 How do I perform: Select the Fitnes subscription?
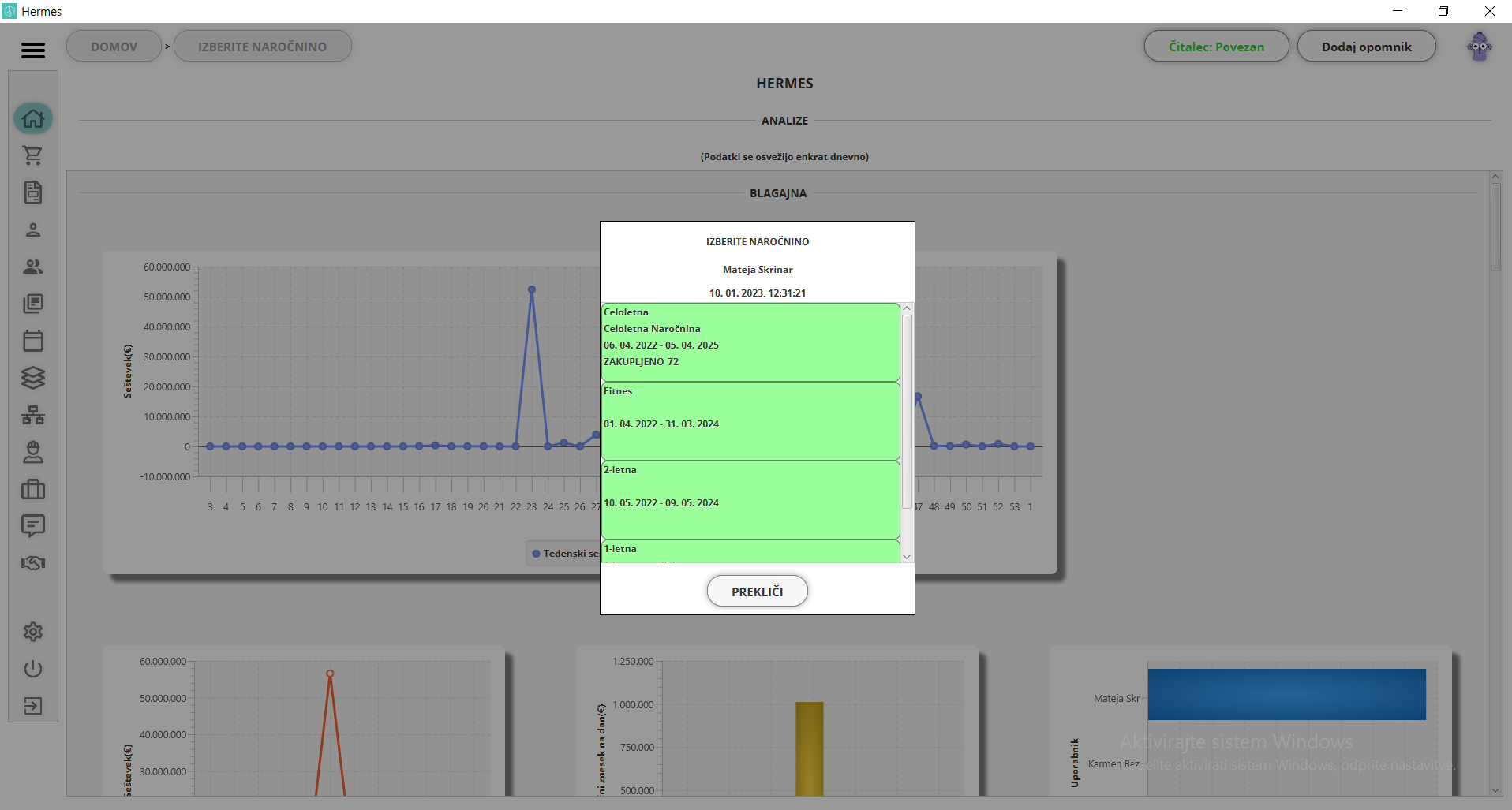coord(750,421)
